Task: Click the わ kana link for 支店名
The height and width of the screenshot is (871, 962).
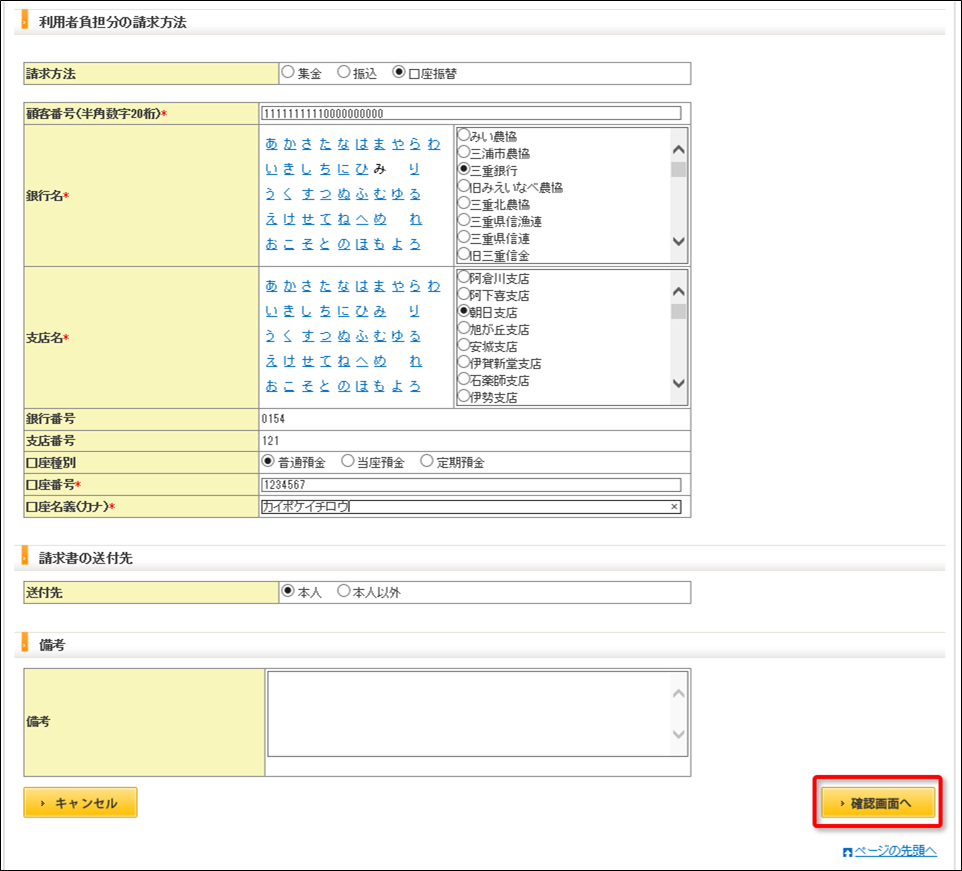Action: pyautogui.click(x=434, y=286)
